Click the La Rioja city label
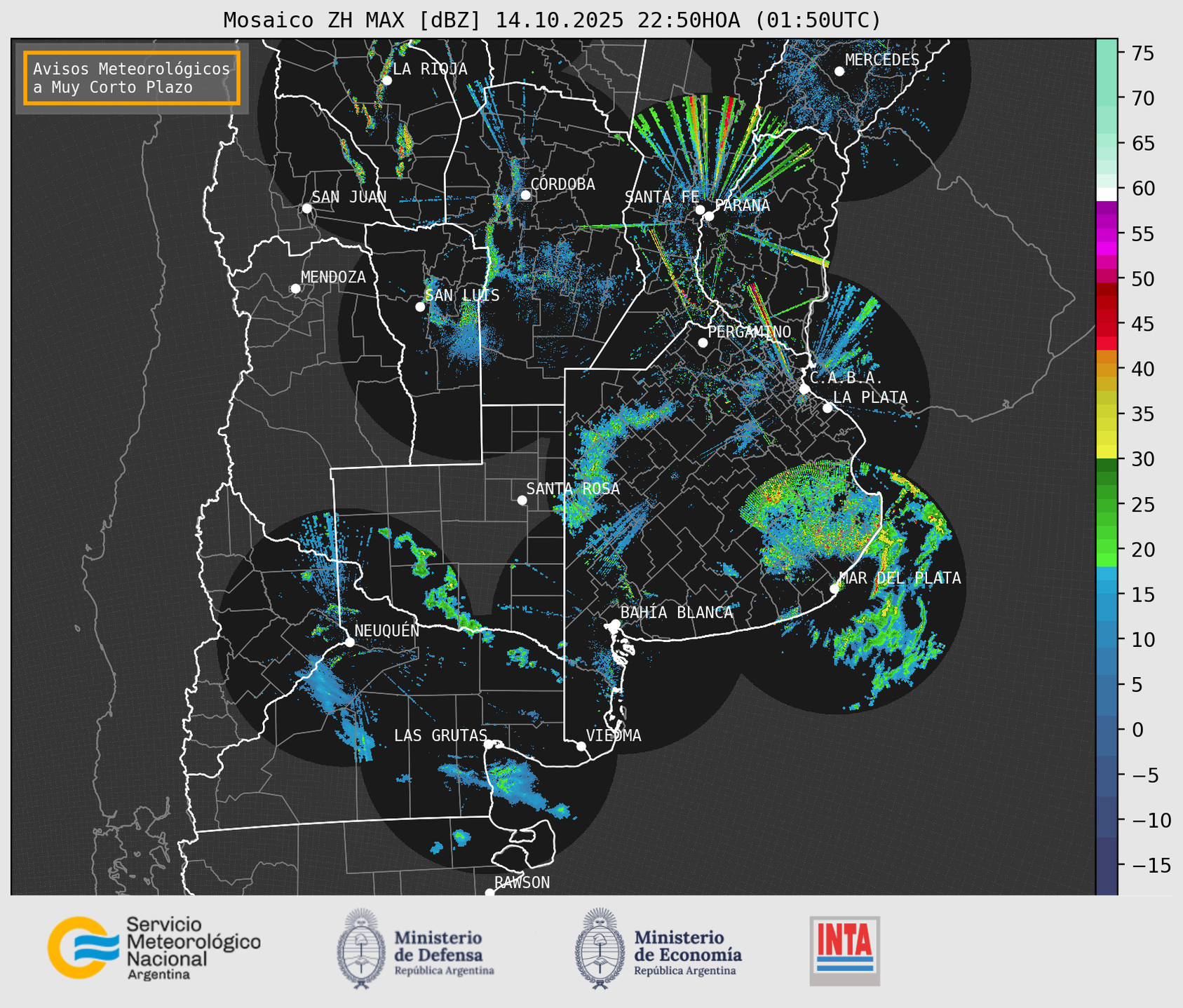This screenshot has width=1183, height=1008. tap(430, 69)
